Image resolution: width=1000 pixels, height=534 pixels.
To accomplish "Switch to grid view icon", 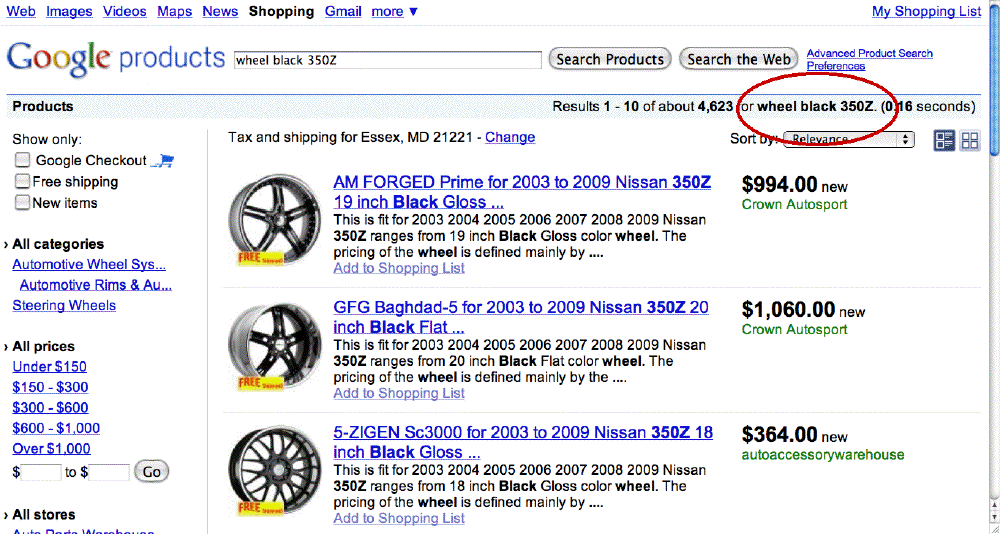I will (x=970, y=140).
